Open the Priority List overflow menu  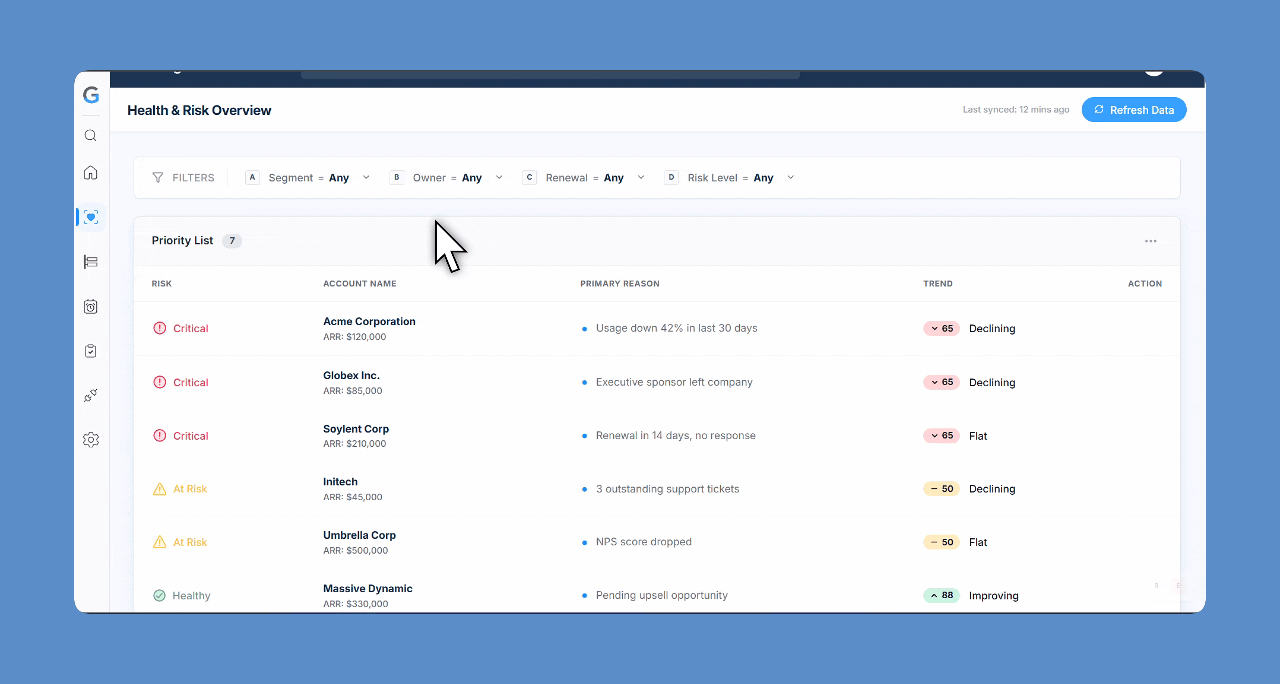pyautogui.click(x=1150, y=240)
